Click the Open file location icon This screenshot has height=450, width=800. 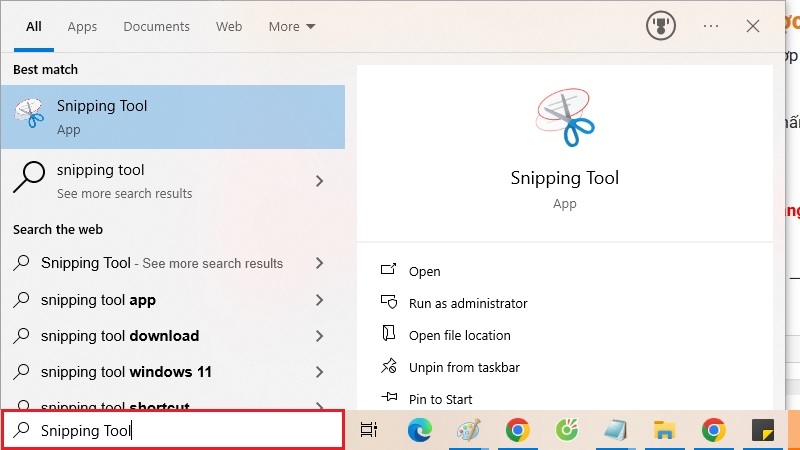coord(389,333)
